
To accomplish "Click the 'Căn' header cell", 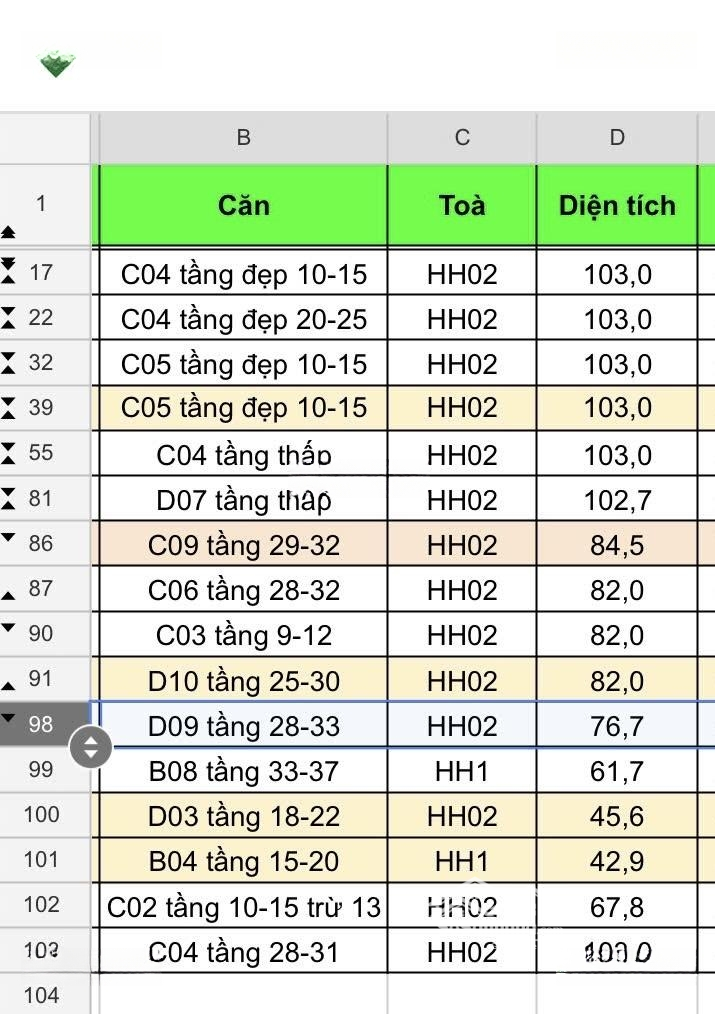I will coord(243,205).
